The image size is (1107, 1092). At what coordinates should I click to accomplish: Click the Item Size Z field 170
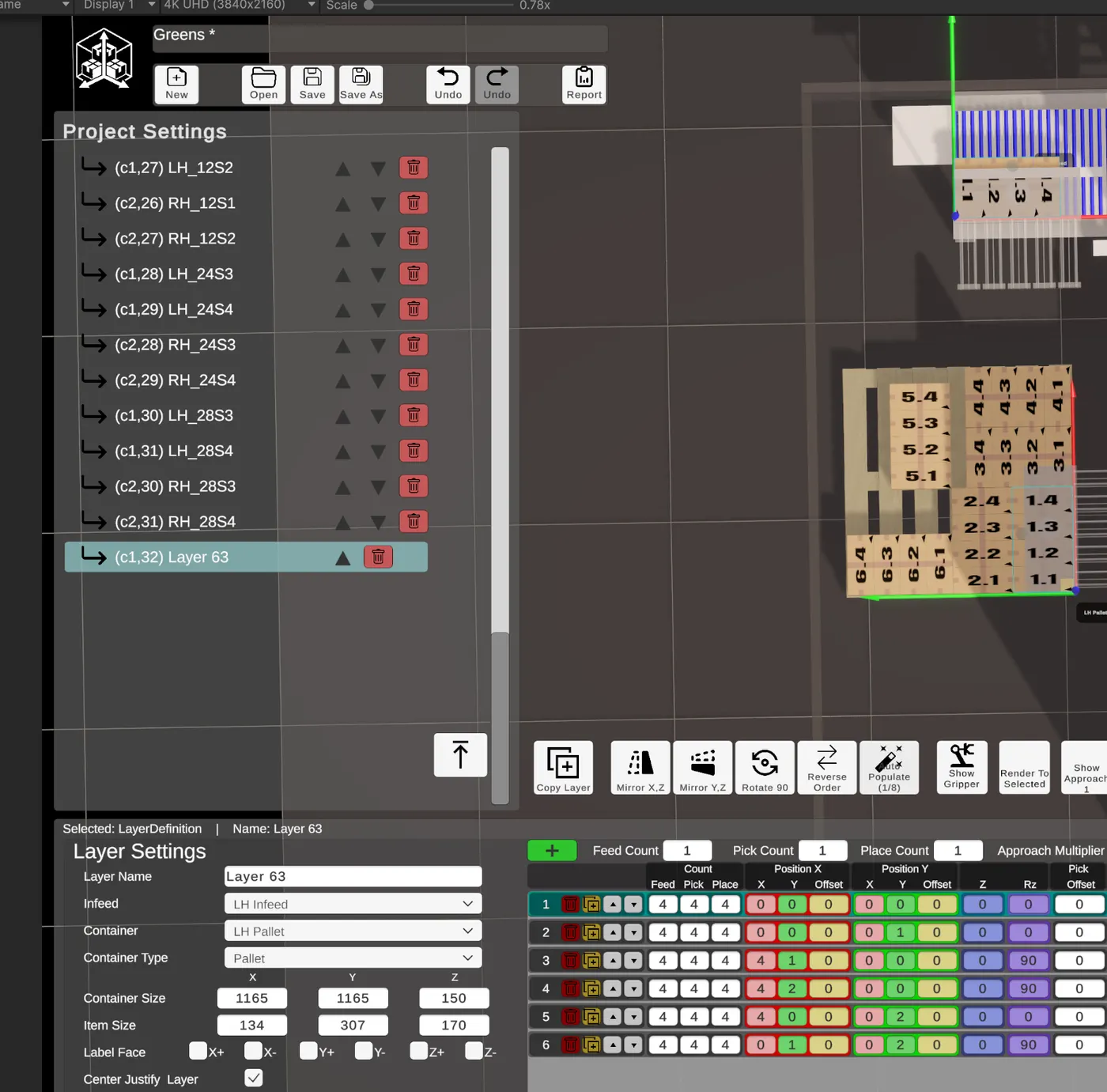point(454,1025)
